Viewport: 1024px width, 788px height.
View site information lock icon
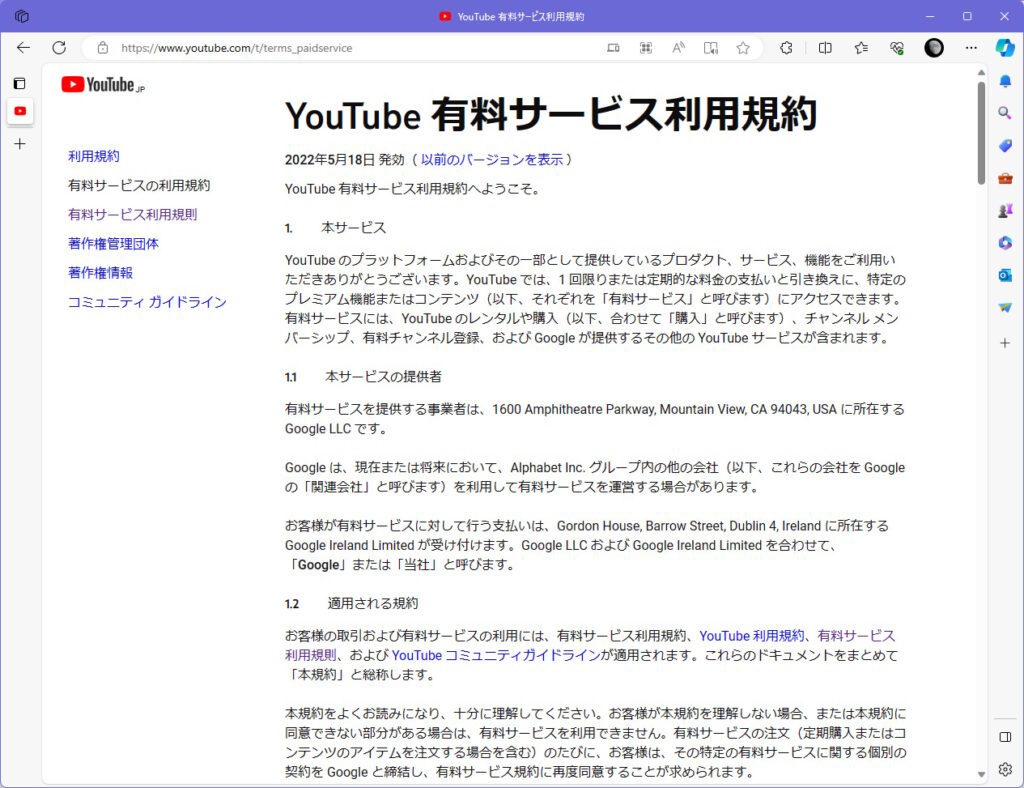(x=103, y=48)
